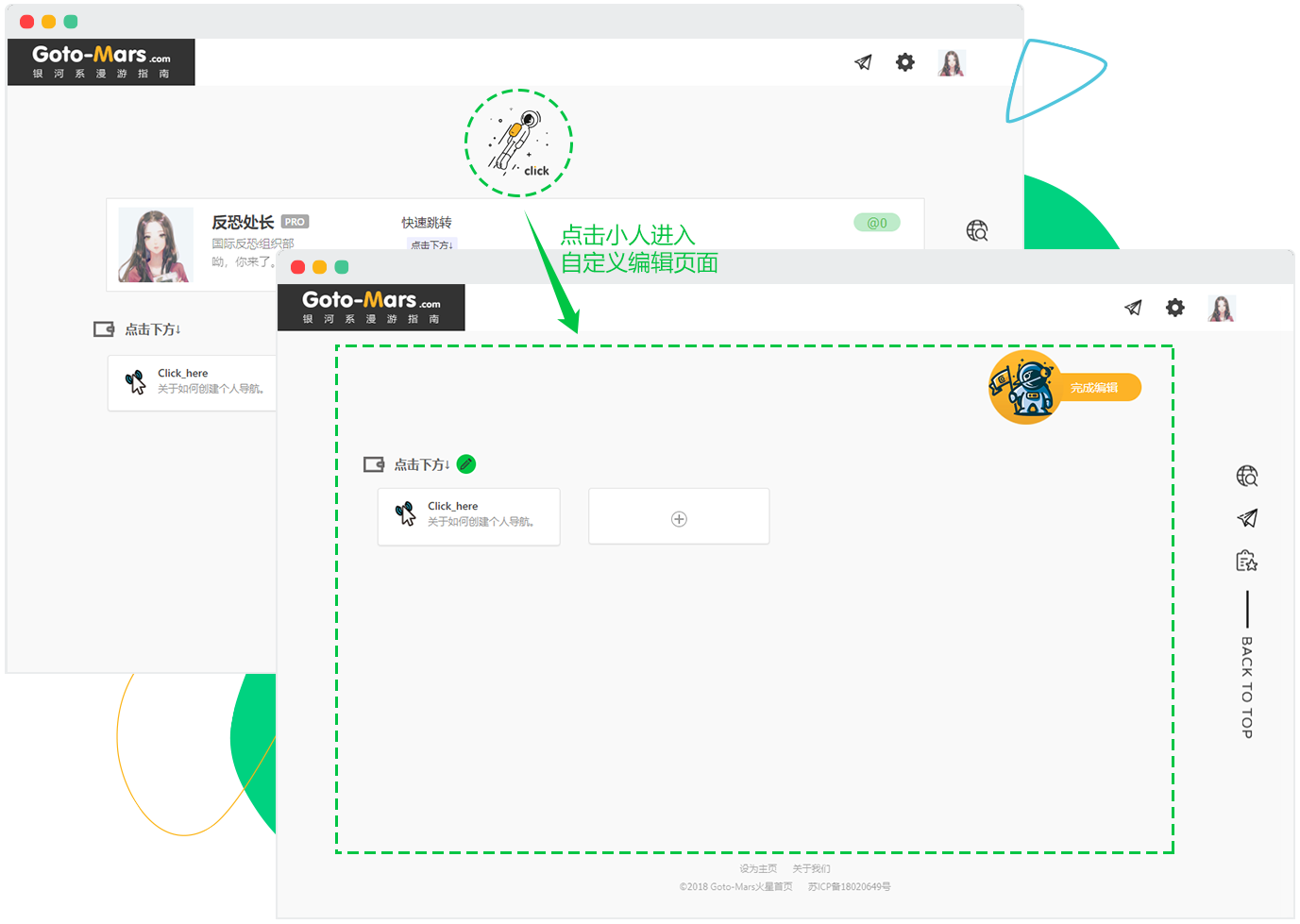
Task: Open Click_here card in back window
Action: point(193,382)
